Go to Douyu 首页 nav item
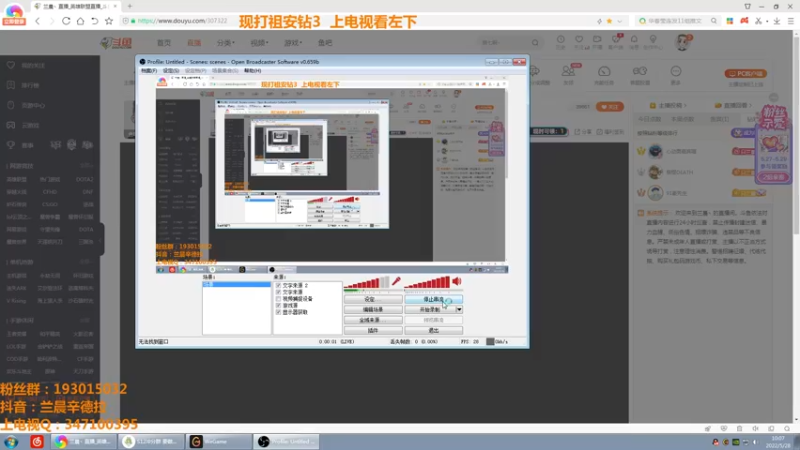This screenshot has width=800, height=450. point(164,43)
